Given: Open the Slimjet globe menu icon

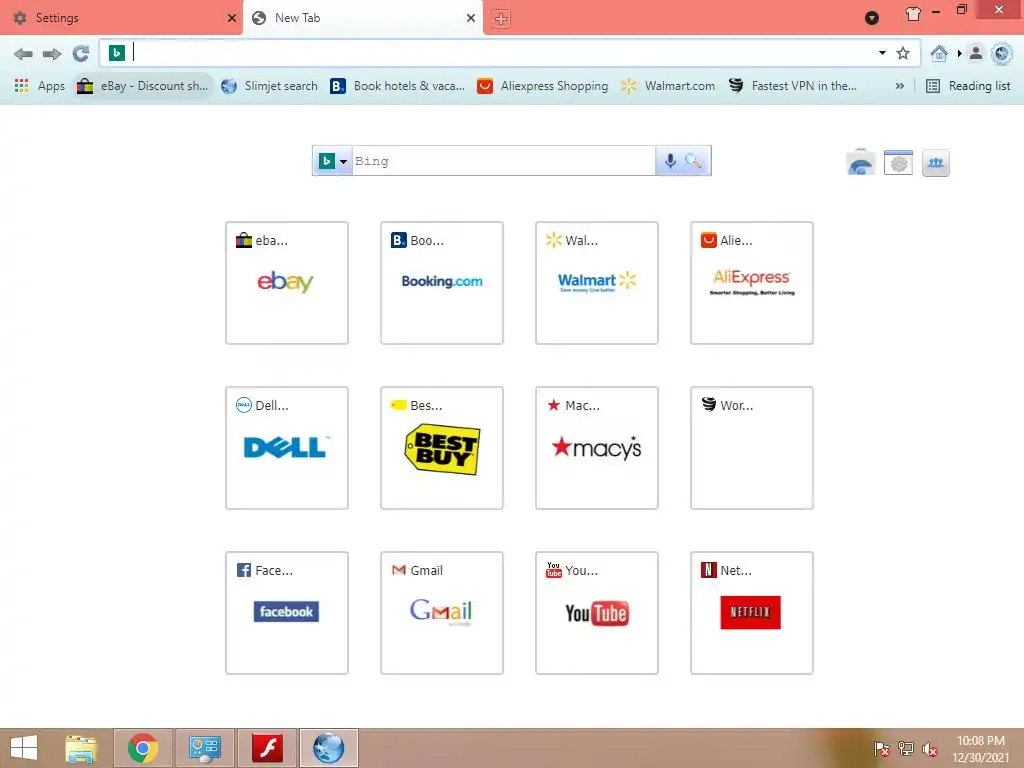Looking at the screenshot, I should (1002, 53).
